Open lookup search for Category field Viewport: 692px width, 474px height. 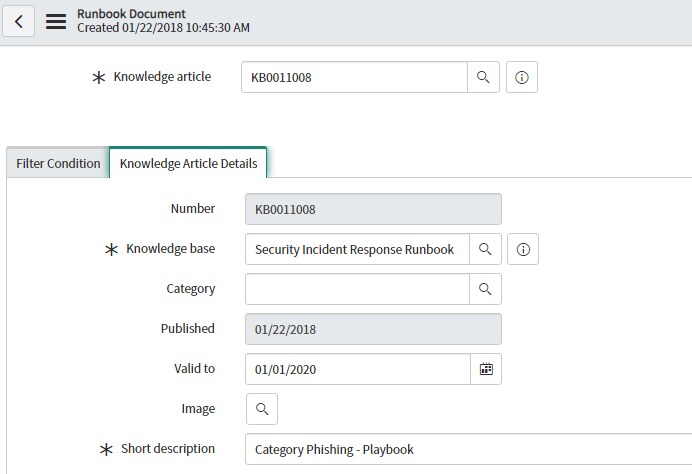click(x=485, y=289)
